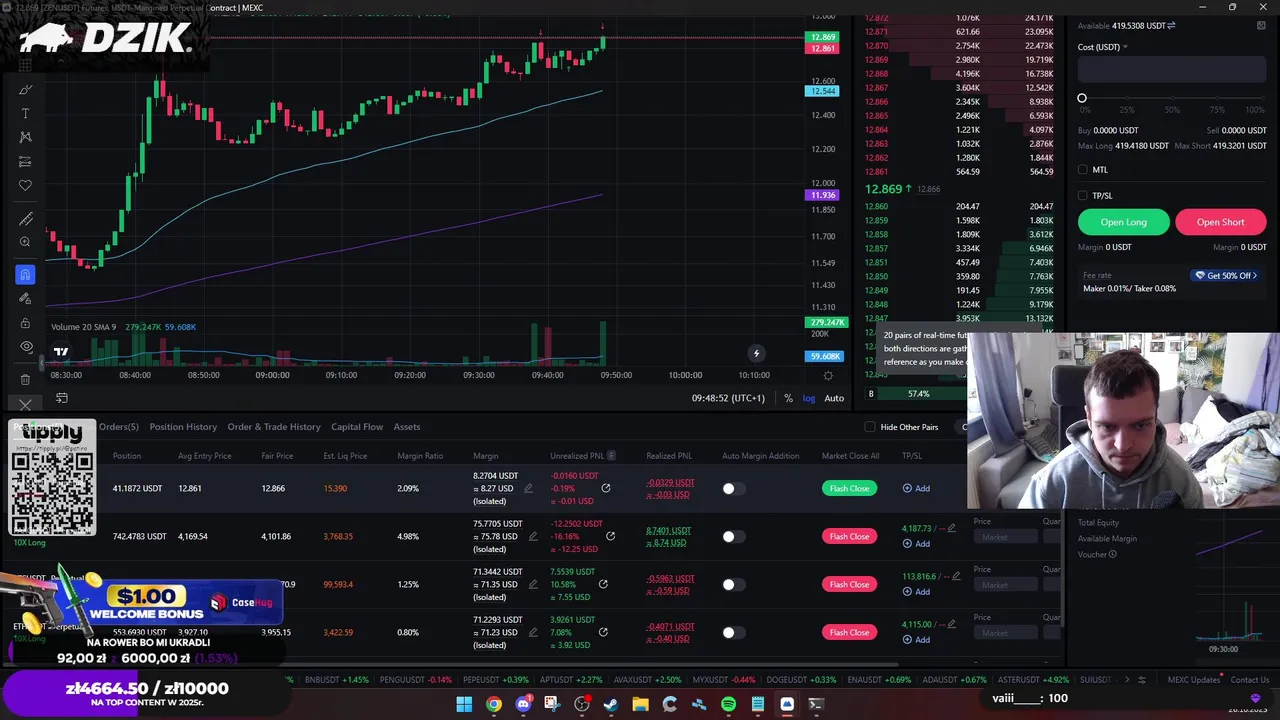Edit TP/SL 113,816.6 pencil icon

[957, 576]
